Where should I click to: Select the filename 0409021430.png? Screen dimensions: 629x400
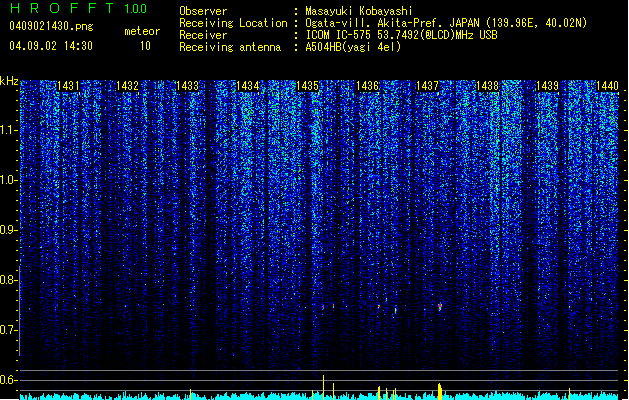tap(51, 26)
